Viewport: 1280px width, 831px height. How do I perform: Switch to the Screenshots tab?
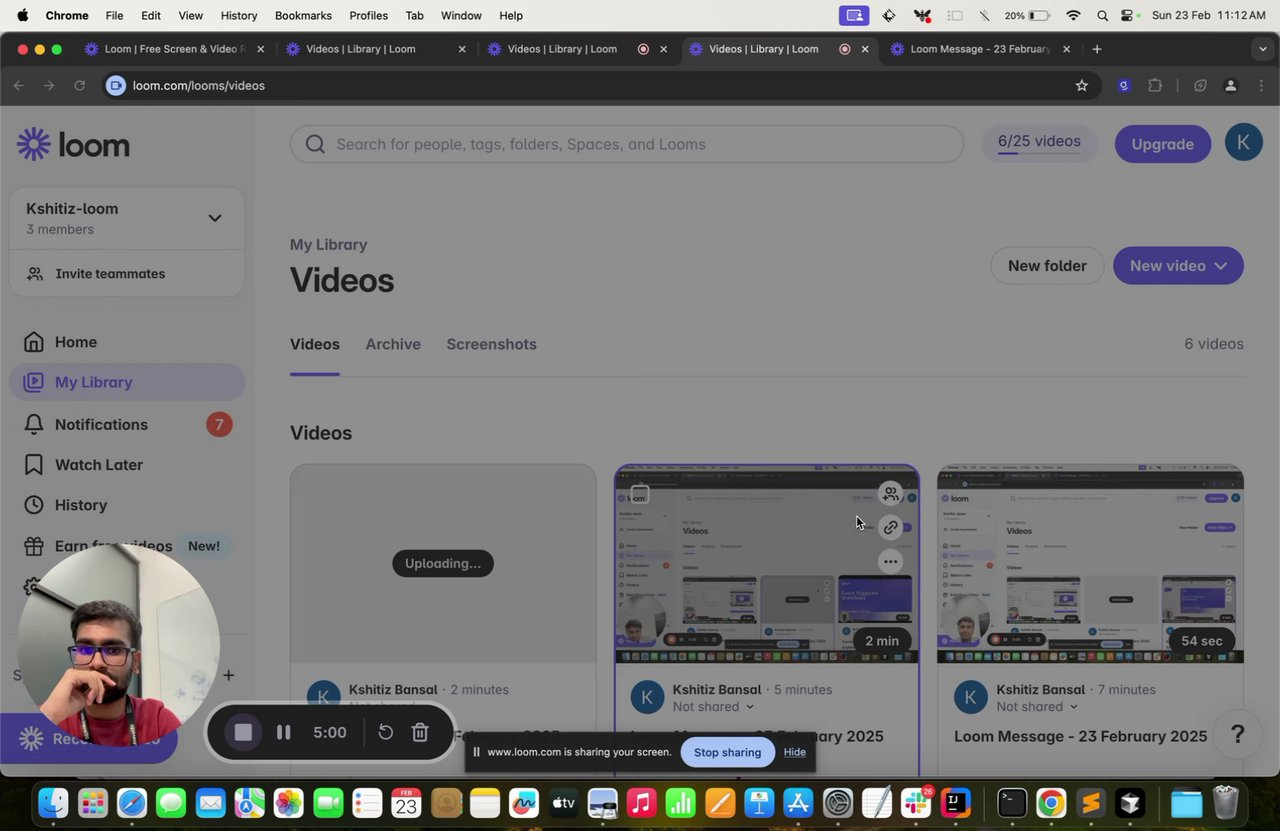[491, 344]
